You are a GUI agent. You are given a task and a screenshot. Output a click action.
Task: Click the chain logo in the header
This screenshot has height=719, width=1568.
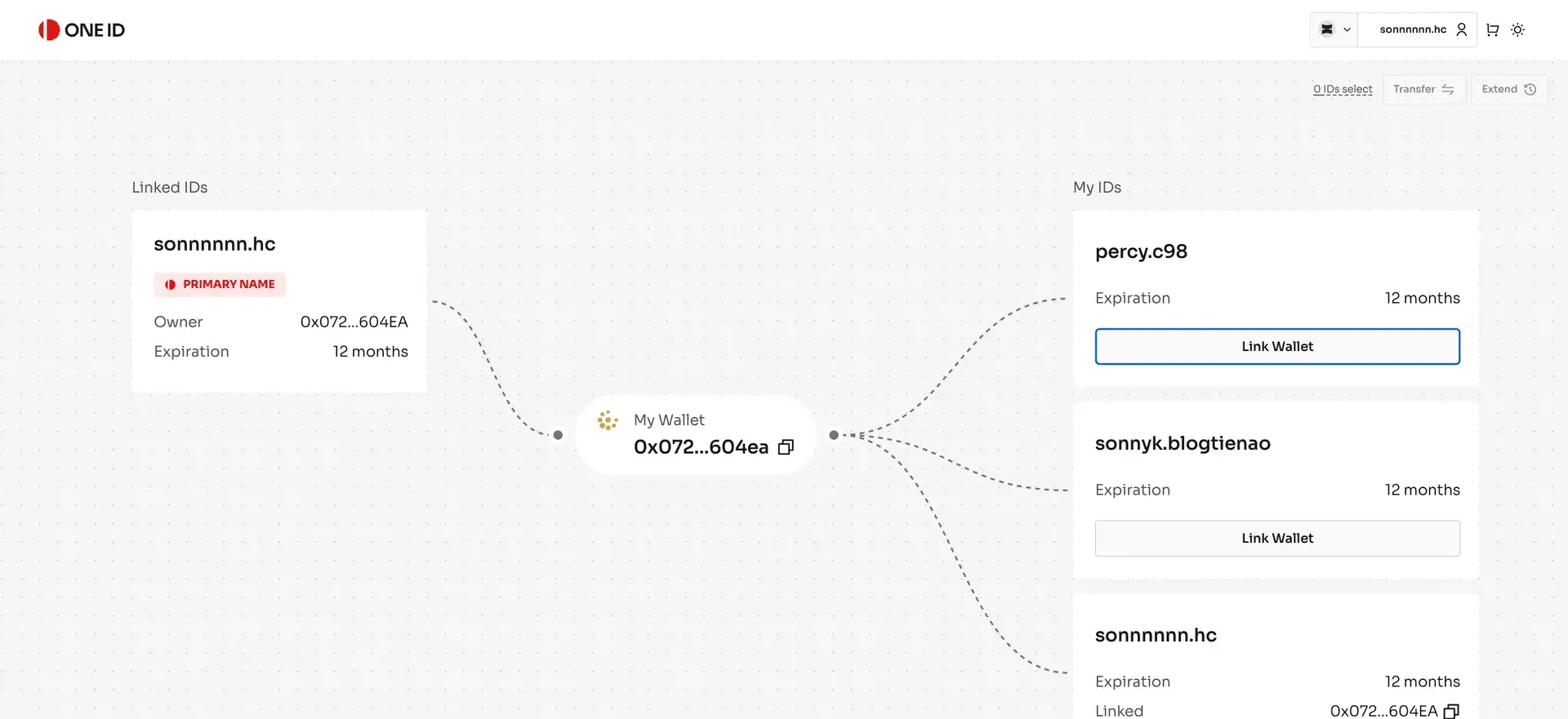1327,29
